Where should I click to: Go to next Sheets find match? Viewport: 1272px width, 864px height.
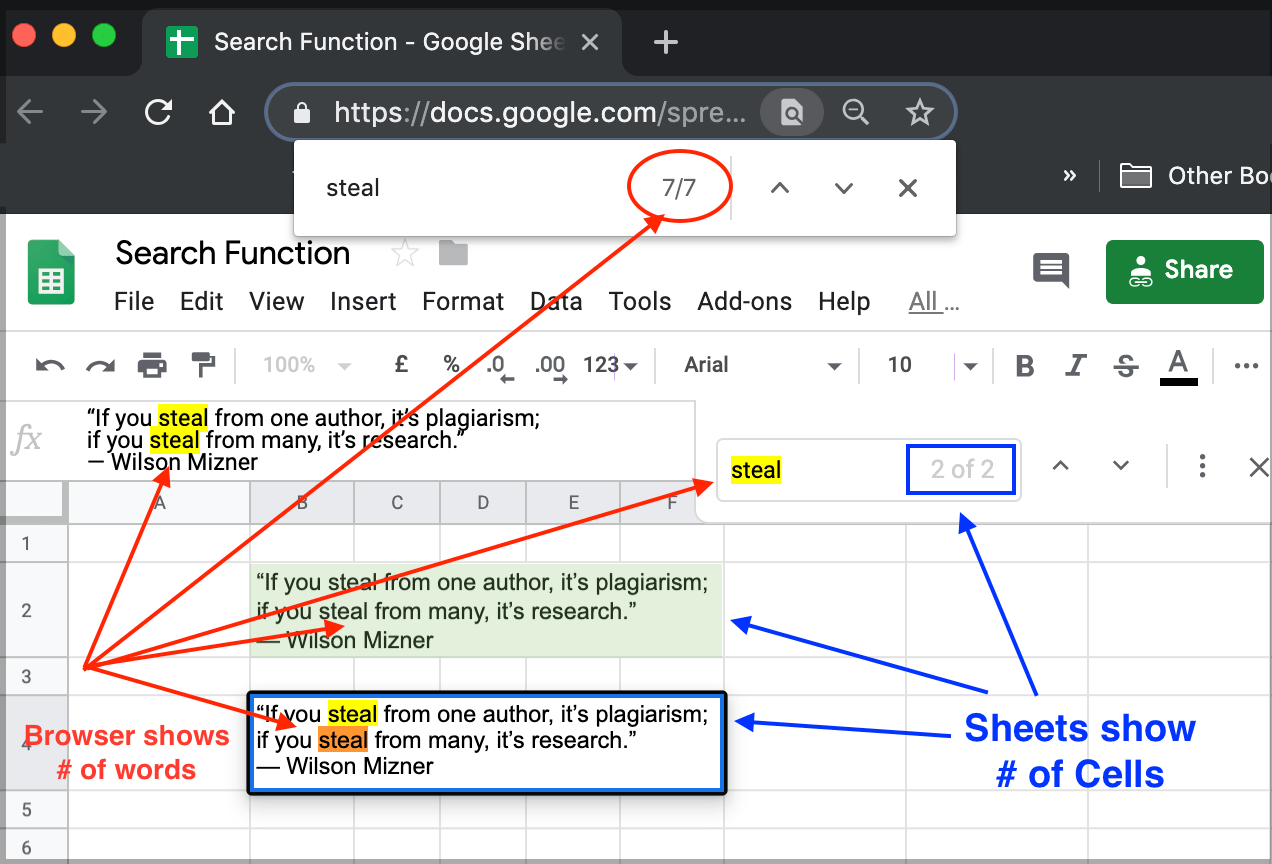(x=1121, y=466)
